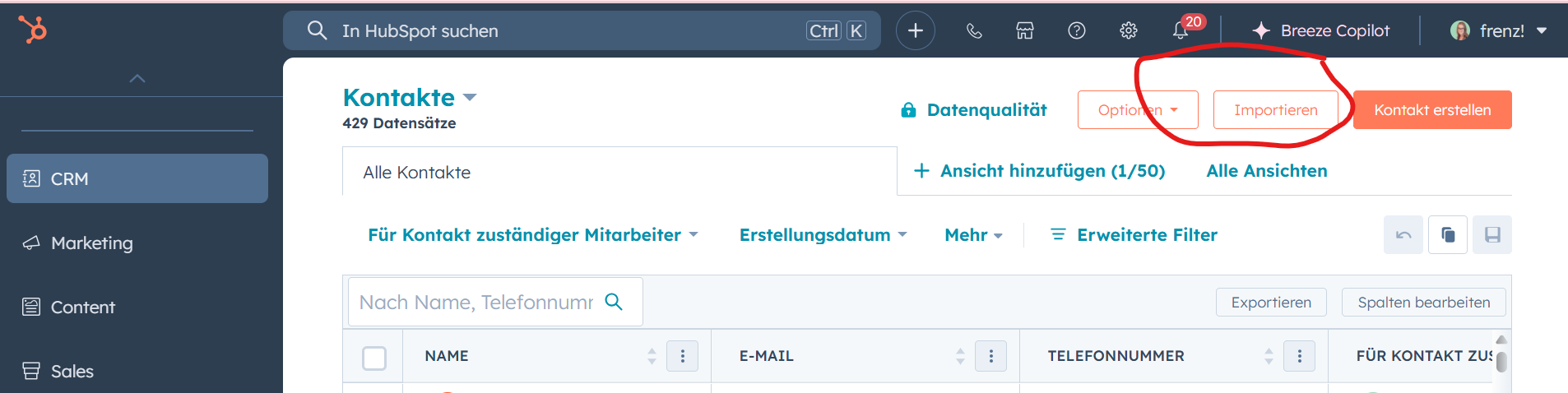Image resolution: width=1568 pixels, height=393 pixels.
Task: Open the help question mark icon
Action: tap(1077, 30)
